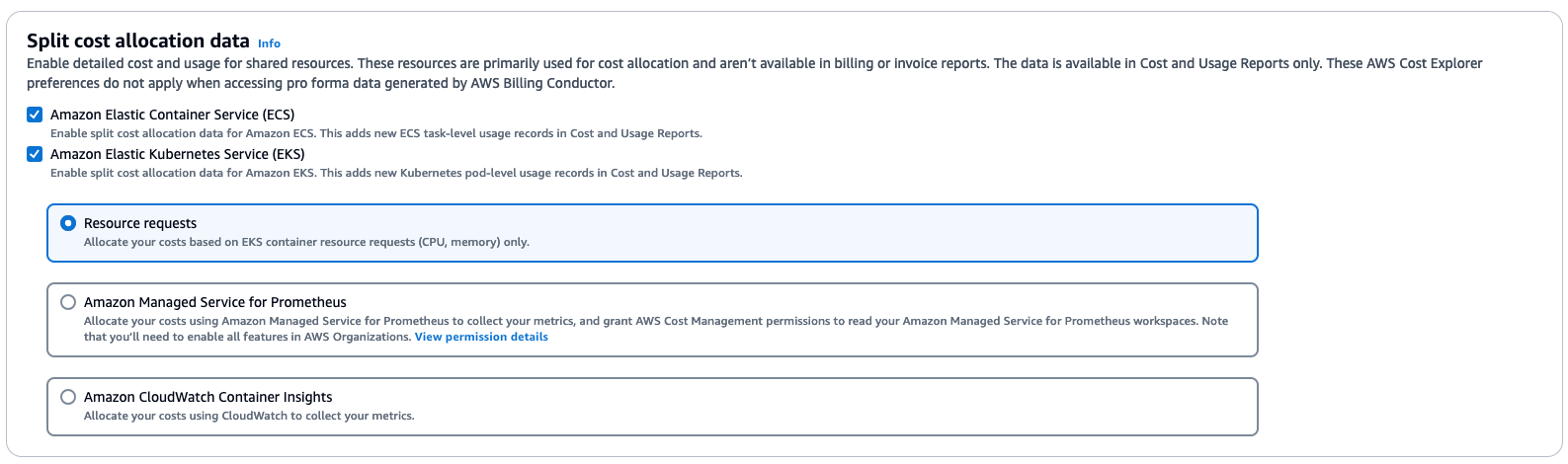Choose the Amazon CloudWatch Container Insights radio button
Screen dimensions: 1568x464
(68, 397)
